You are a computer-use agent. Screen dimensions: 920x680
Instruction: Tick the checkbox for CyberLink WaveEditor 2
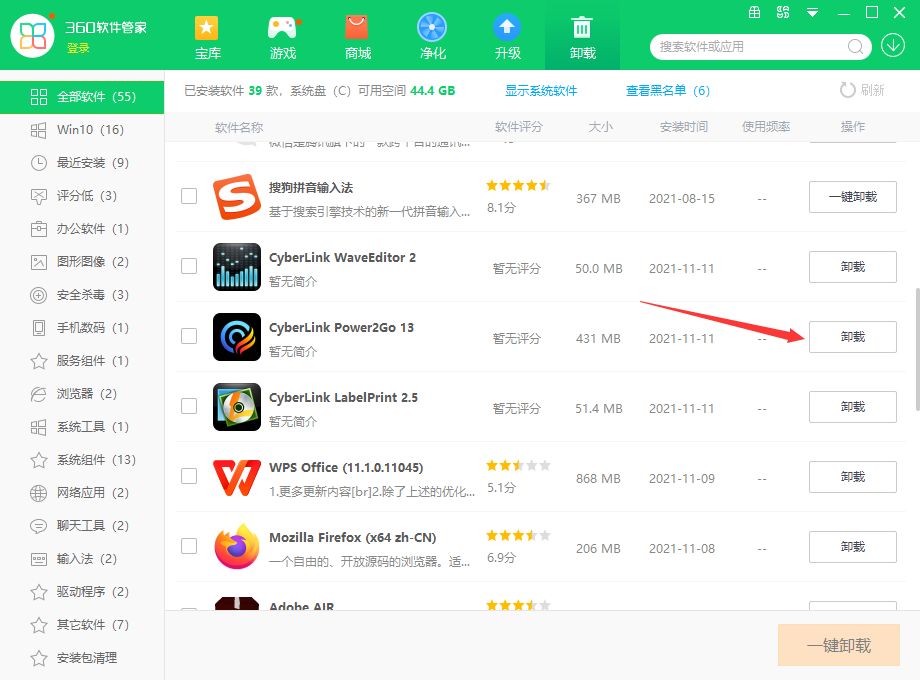click(189, 266)
